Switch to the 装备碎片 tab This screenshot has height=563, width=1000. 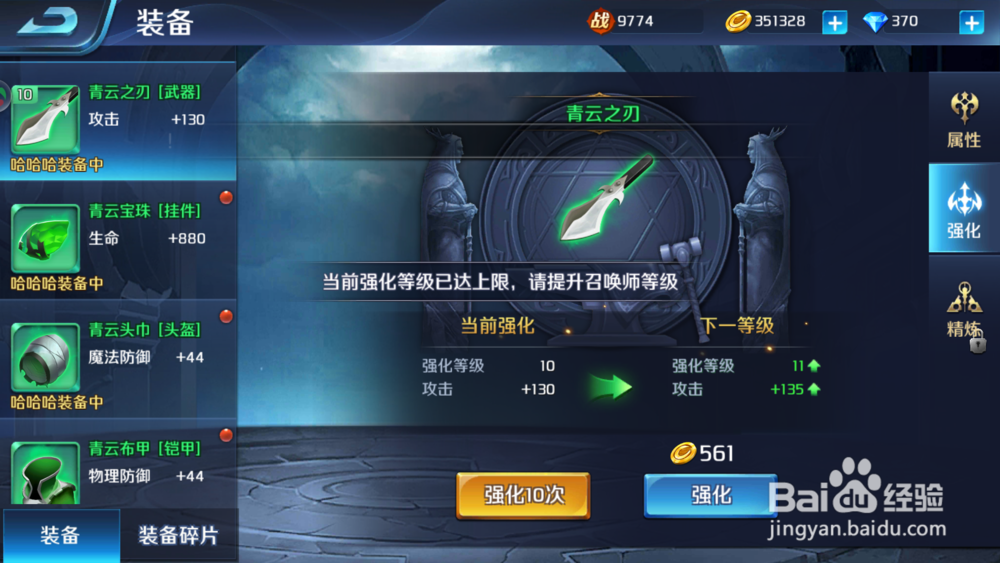pos(179,535)
